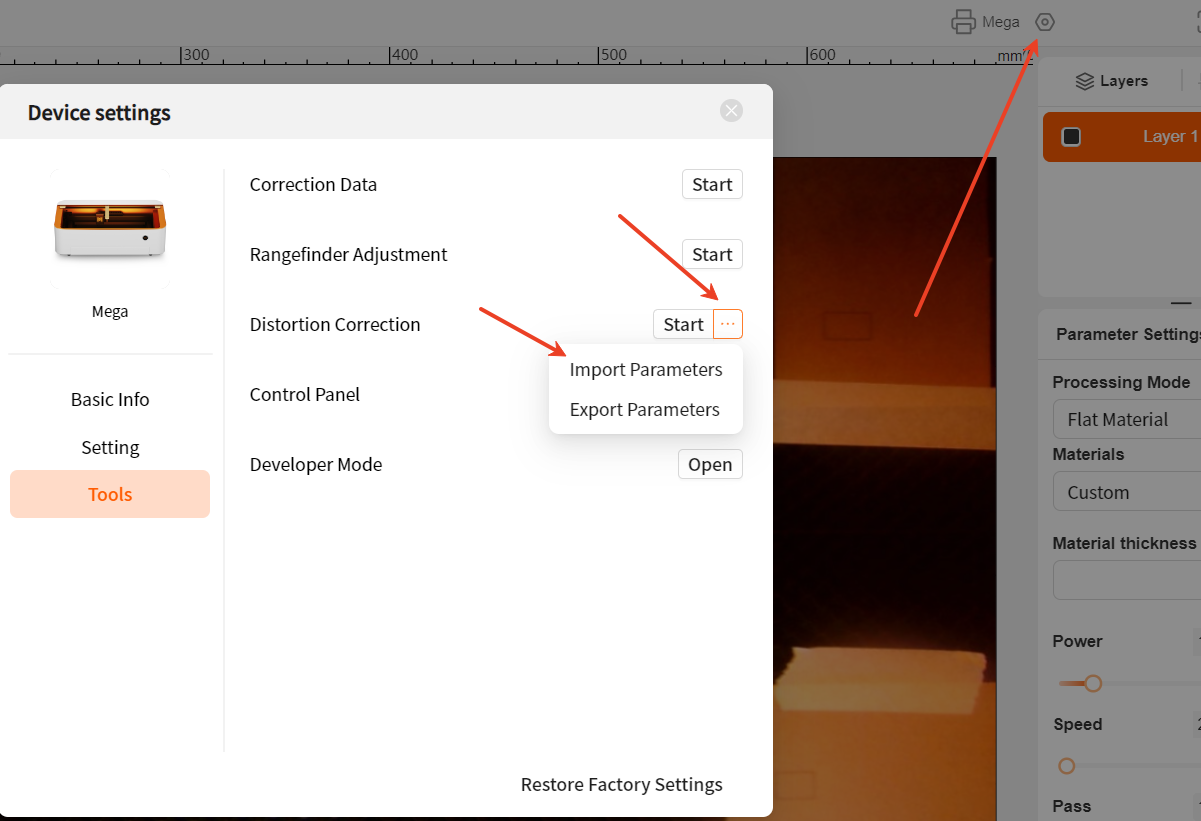The image size is (1201, 821).
Task: Open Distortion Correction more options ellipsis
Action: (x=728, y=324)
